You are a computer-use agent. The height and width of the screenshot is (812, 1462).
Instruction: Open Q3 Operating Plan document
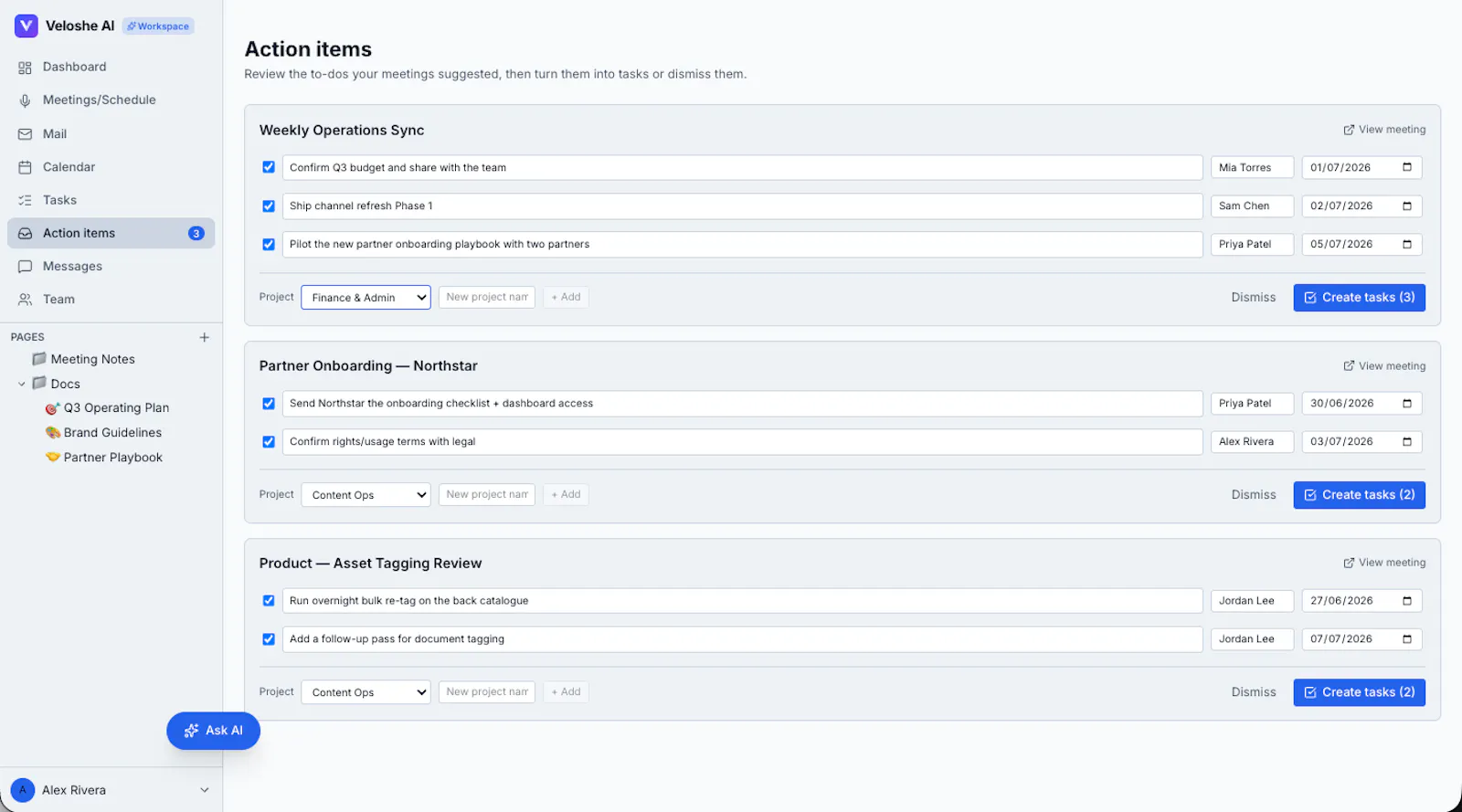116,408
